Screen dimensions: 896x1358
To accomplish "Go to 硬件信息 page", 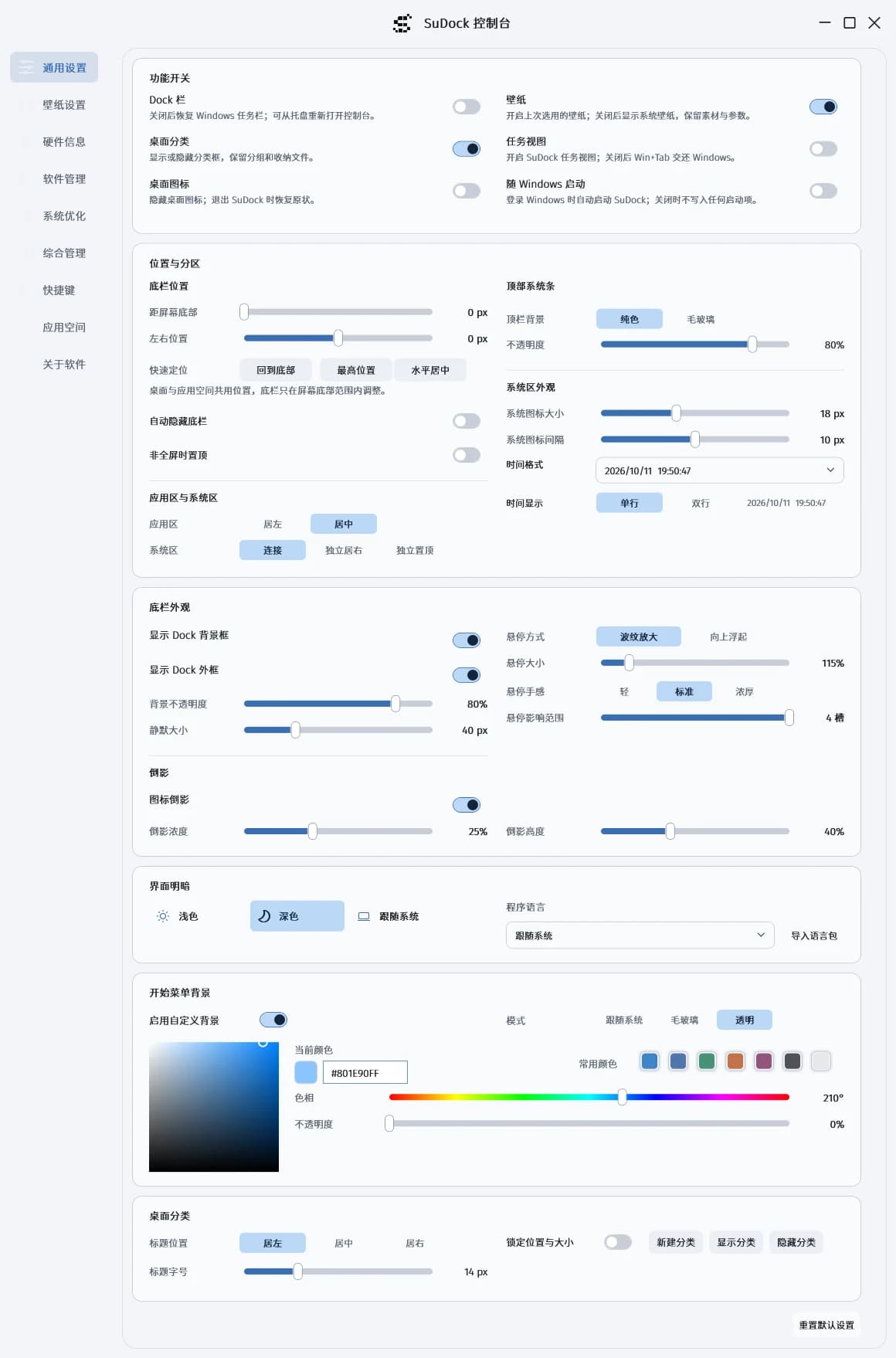I will tap(54, 142).
